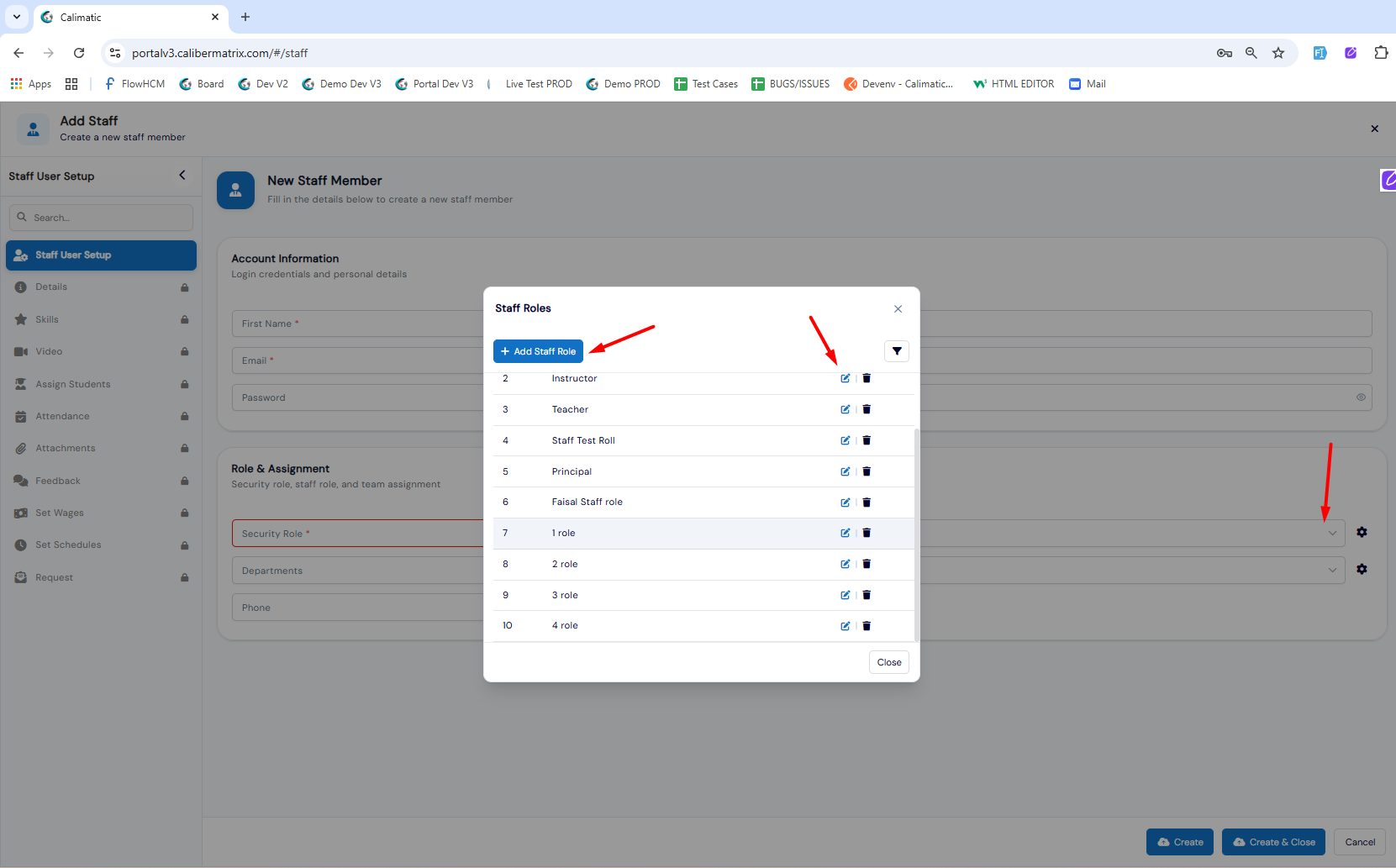Screen dimensions: 1396x868
Task: Delete the '4 role' entry
Action: [867, 626]
